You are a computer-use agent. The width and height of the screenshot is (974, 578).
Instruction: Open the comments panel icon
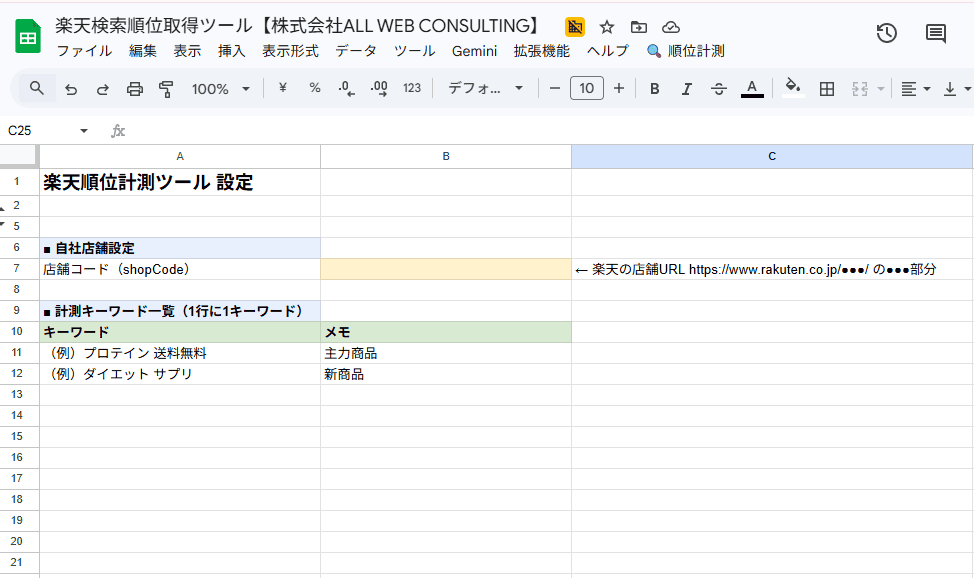click(935, 33)
